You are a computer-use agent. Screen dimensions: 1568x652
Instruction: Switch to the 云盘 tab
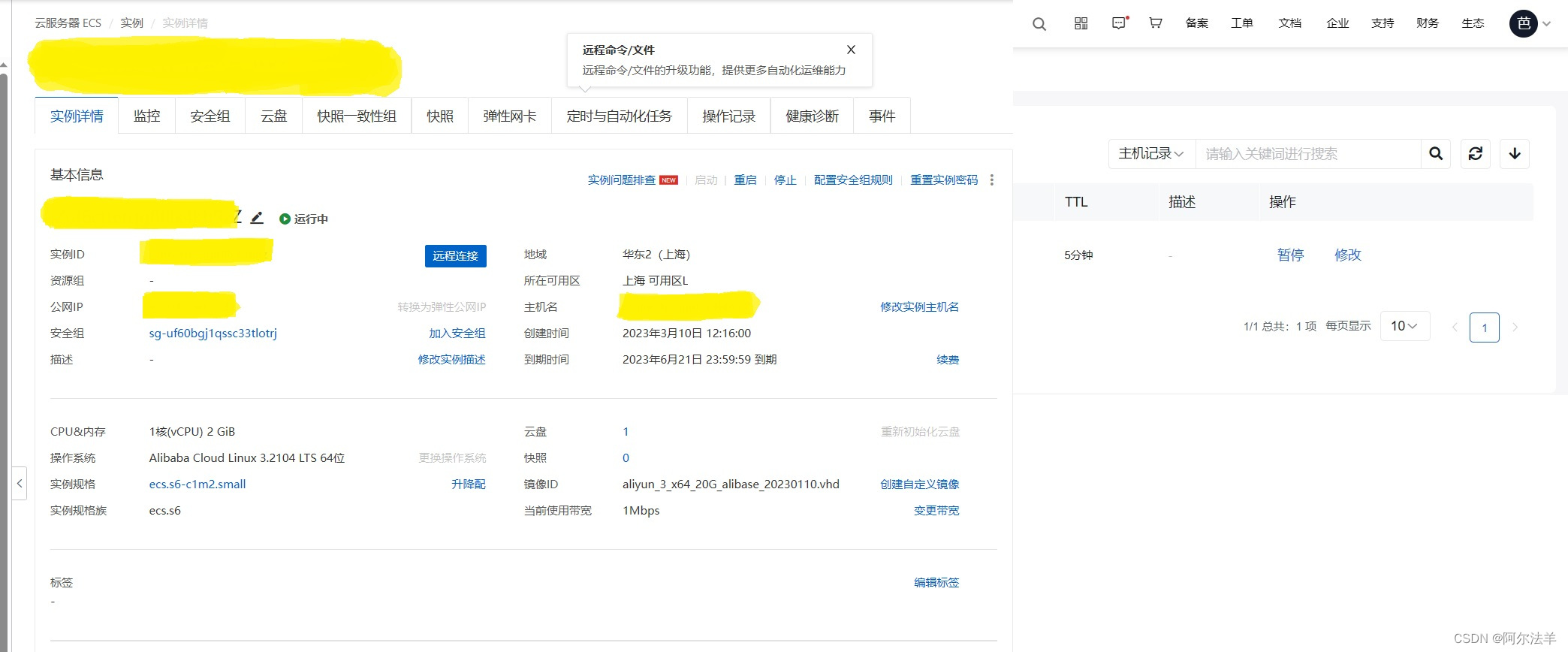274,116
